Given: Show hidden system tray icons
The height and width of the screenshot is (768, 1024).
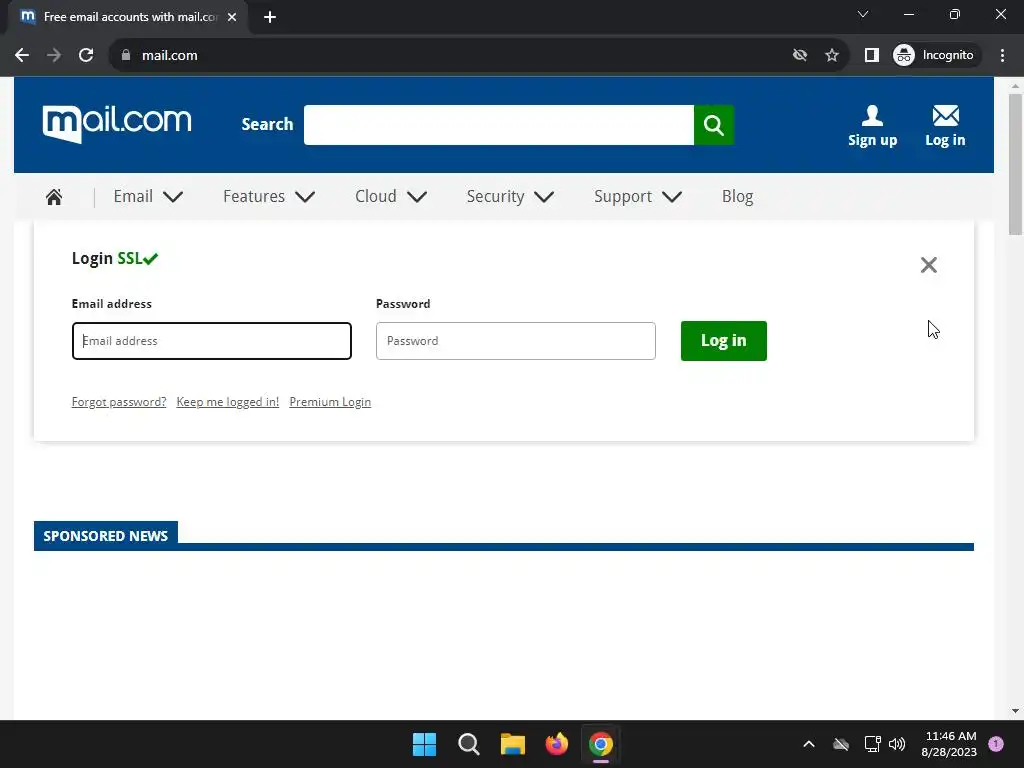Looking at the screenshot, I should pyautogui.click(x=808, y=744).
